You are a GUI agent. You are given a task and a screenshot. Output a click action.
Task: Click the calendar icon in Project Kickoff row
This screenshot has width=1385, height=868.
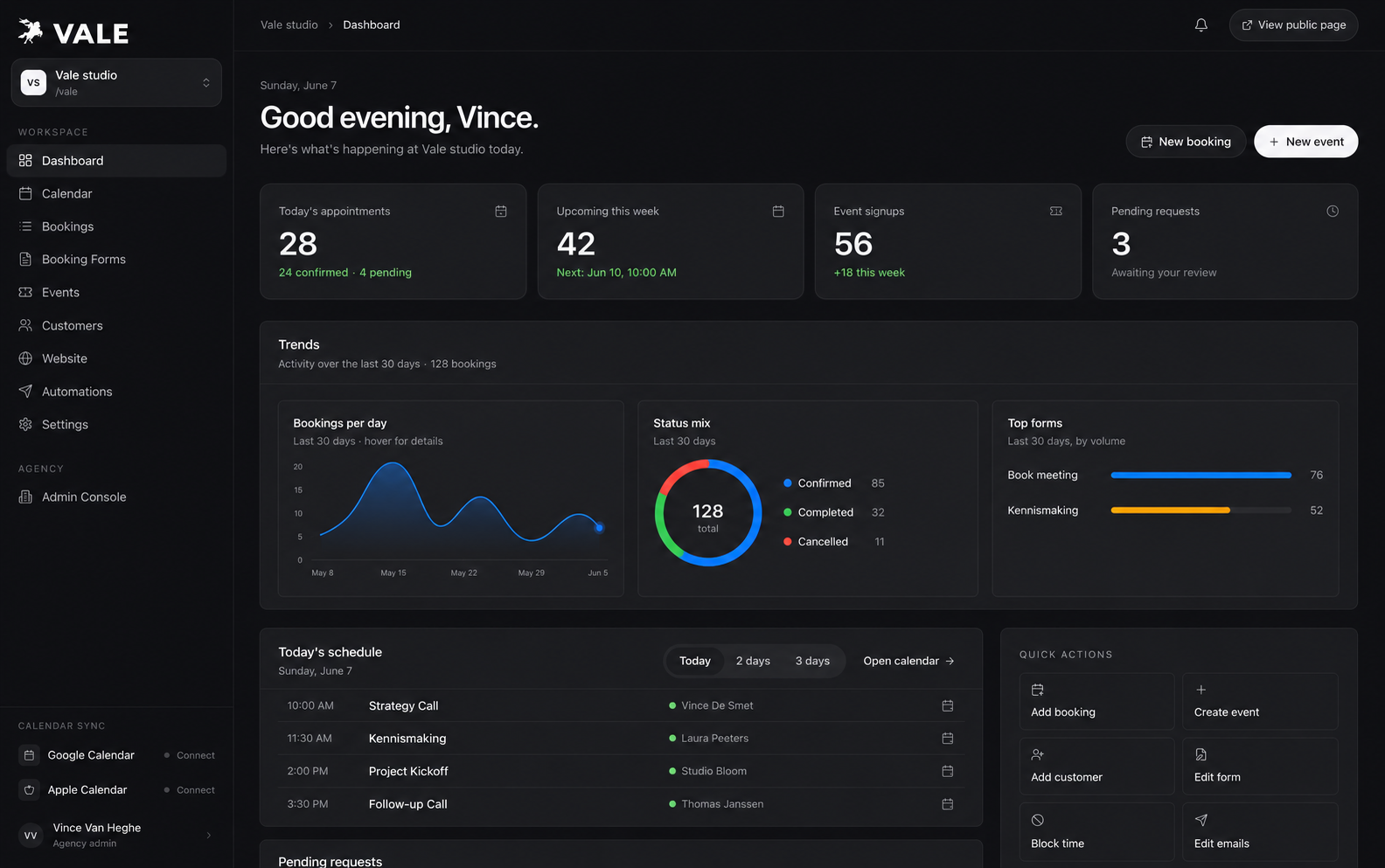click(x=948, y=771)
